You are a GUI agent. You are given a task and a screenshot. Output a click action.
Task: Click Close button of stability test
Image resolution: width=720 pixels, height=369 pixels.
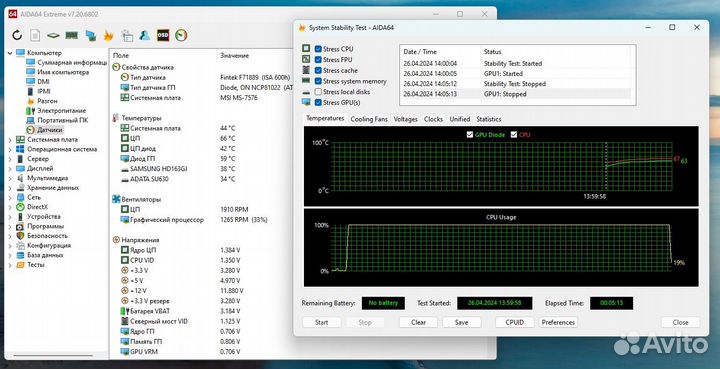(681, 322)
